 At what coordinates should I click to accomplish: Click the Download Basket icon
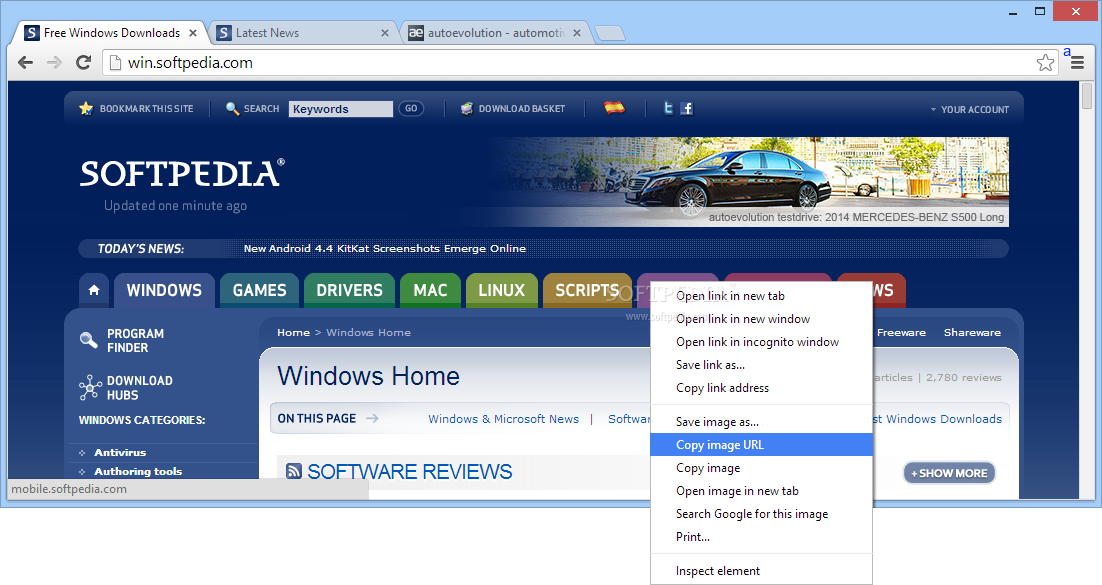[x=467, y=108]
